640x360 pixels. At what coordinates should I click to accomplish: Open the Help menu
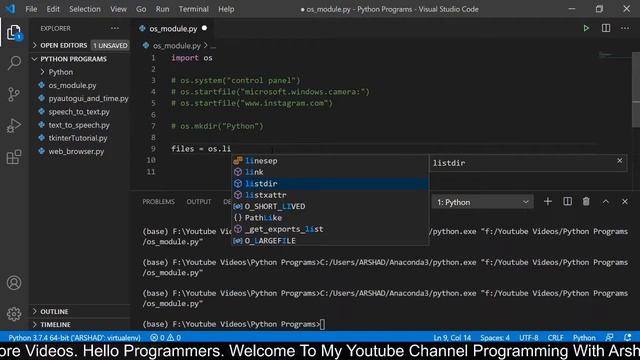pos(226,9)
